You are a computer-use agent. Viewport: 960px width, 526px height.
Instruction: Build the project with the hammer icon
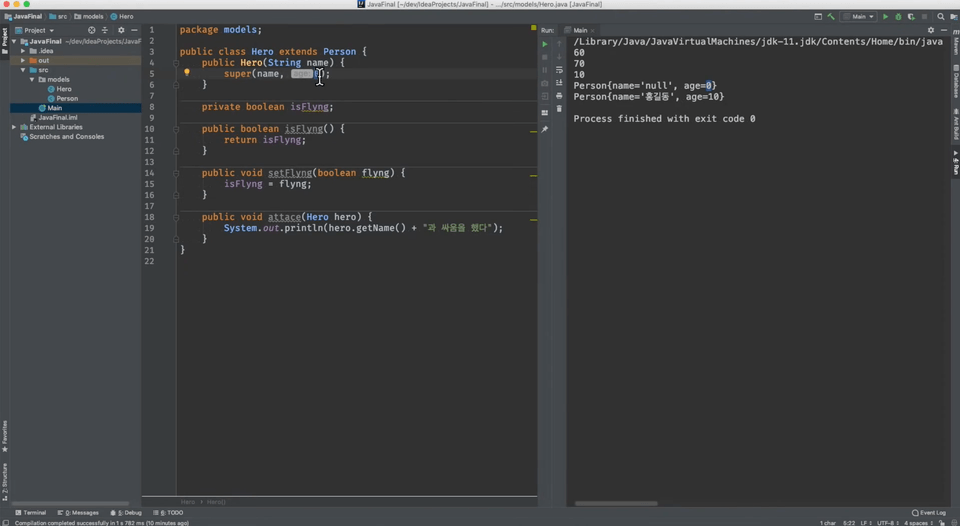(831, 17)
